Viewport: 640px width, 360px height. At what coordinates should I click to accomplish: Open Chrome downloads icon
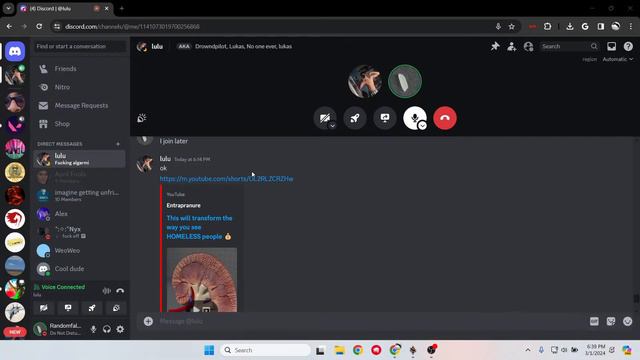[x=570, y=27]
